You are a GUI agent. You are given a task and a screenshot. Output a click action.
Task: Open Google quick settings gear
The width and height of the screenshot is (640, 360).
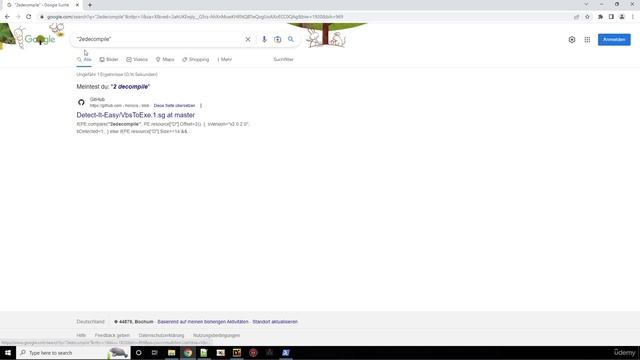572,40
